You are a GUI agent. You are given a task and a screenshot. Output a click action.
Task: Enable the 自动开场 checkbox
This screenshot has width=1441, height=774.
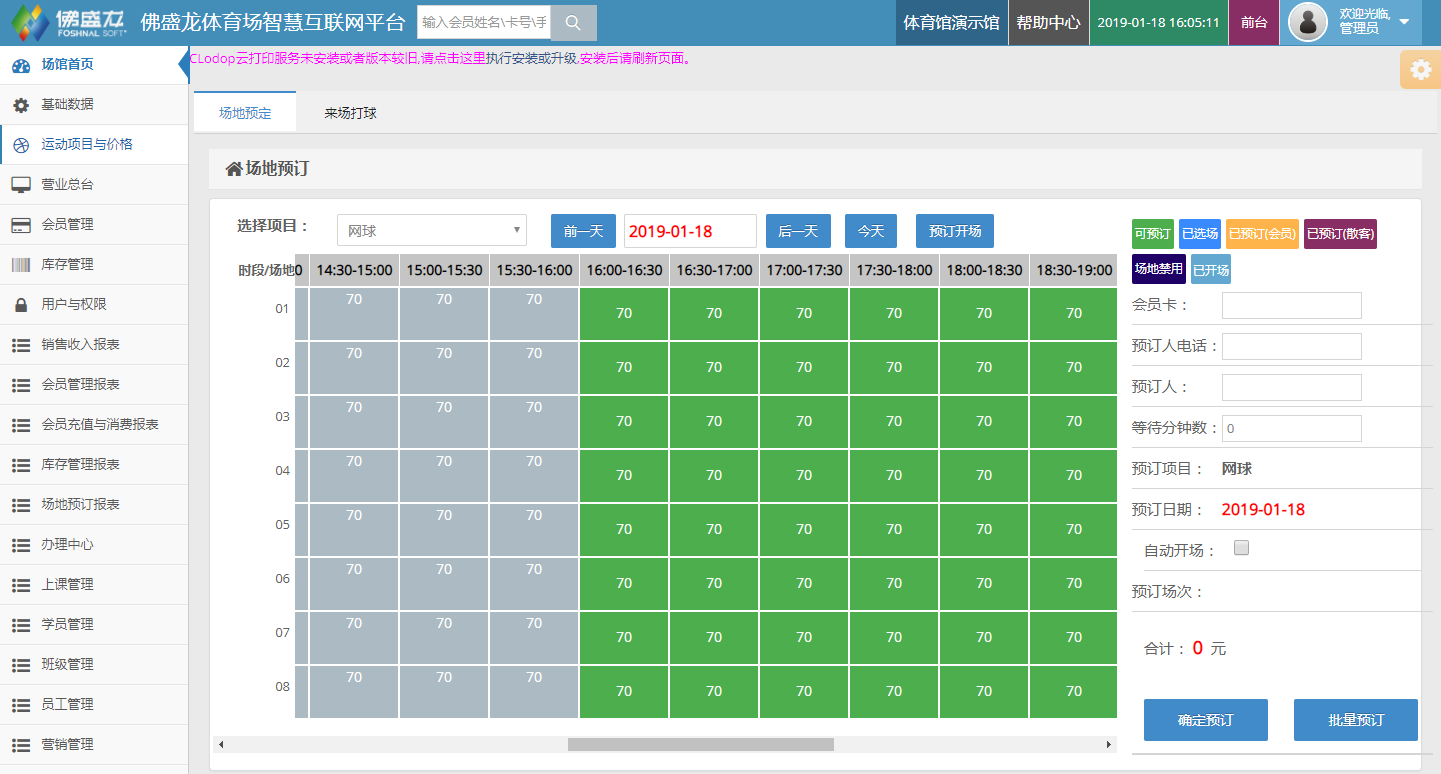coord(1242,548)
